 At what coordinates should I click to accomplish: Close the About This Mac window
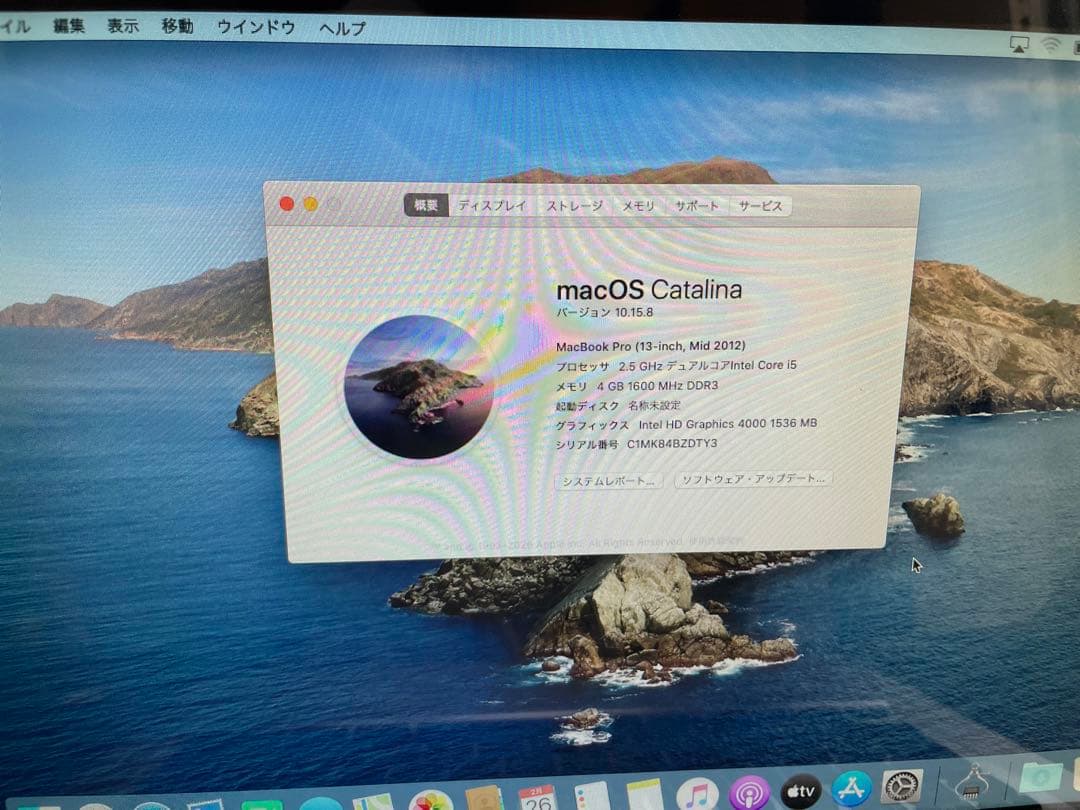[287, 203]
